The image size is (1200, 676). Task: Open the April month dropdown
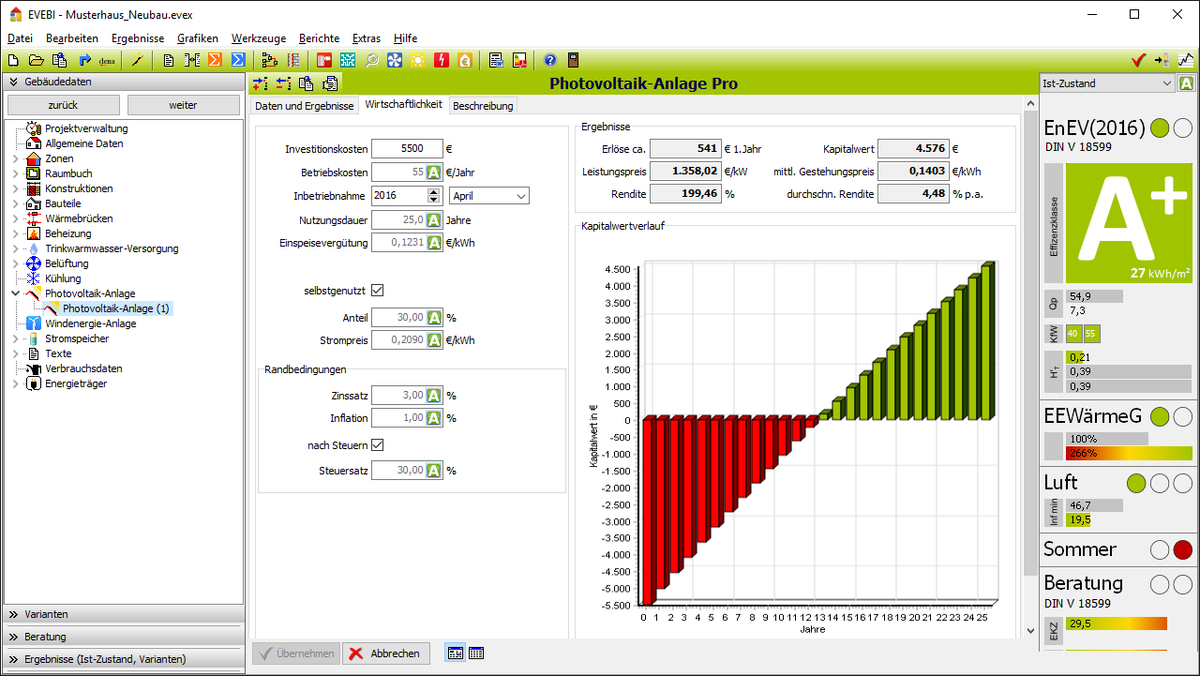click(489, 196)
